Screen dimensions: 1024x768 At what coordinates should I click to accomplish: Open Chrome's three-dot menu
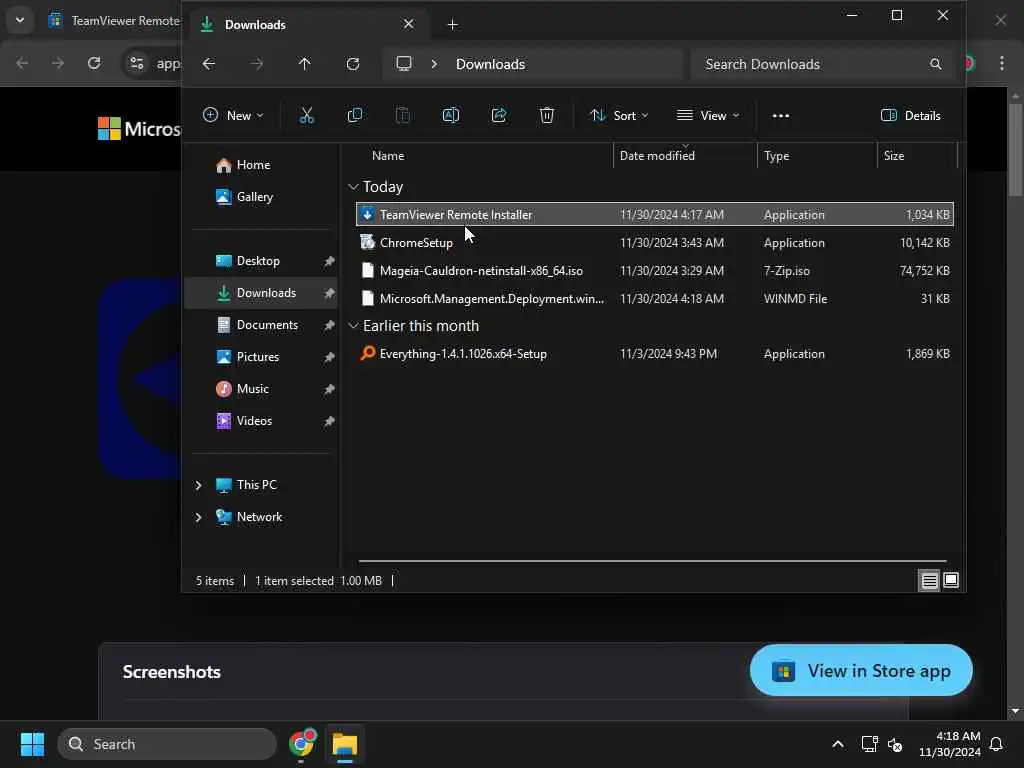1002,63
